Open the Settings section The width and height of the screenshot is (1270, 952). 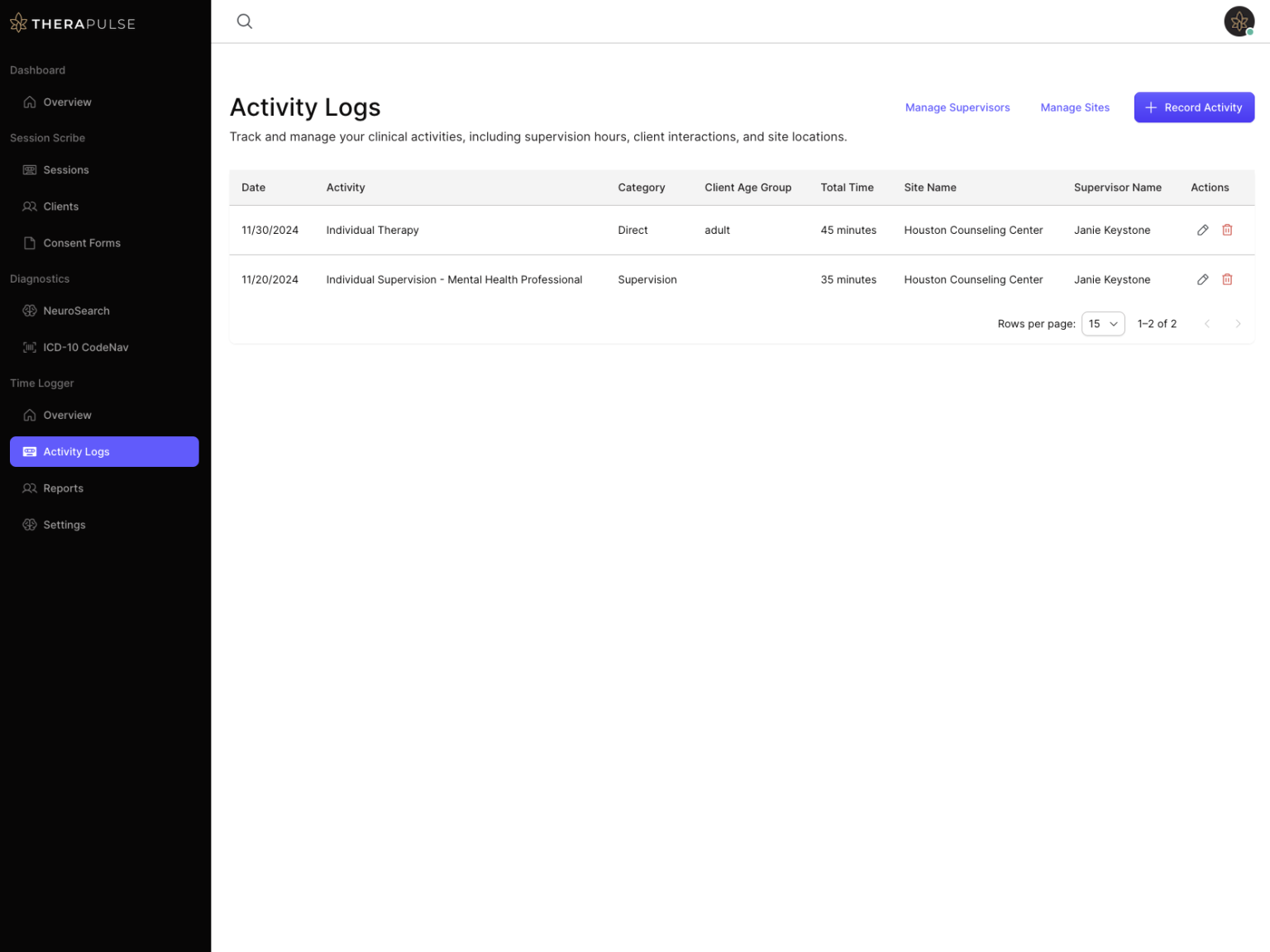[64, 525]
